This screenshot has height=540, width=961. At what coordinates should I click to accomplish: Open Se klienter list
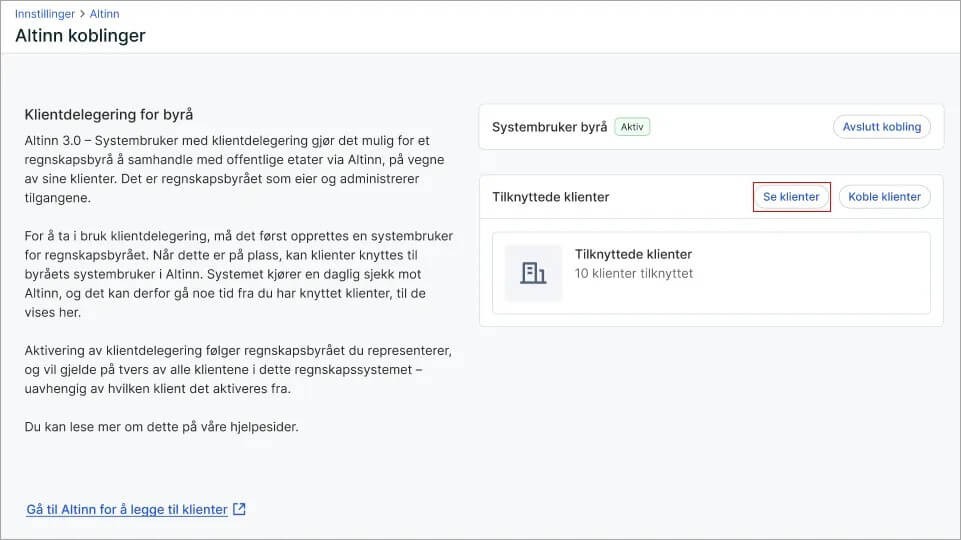[791, 197]
